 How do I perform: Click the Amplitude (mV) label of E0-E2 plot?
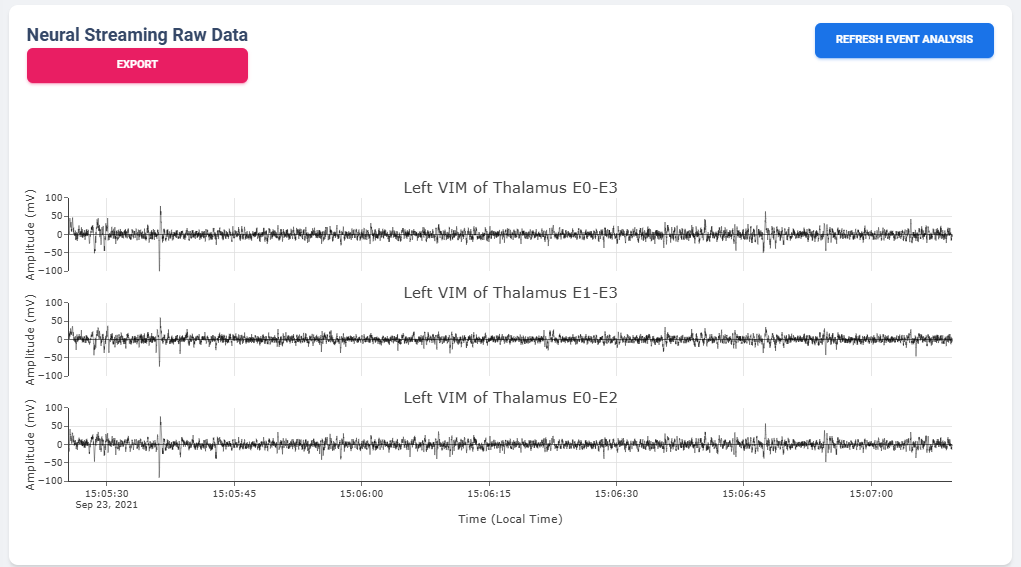pyautogui.click(x=31, y=444)
